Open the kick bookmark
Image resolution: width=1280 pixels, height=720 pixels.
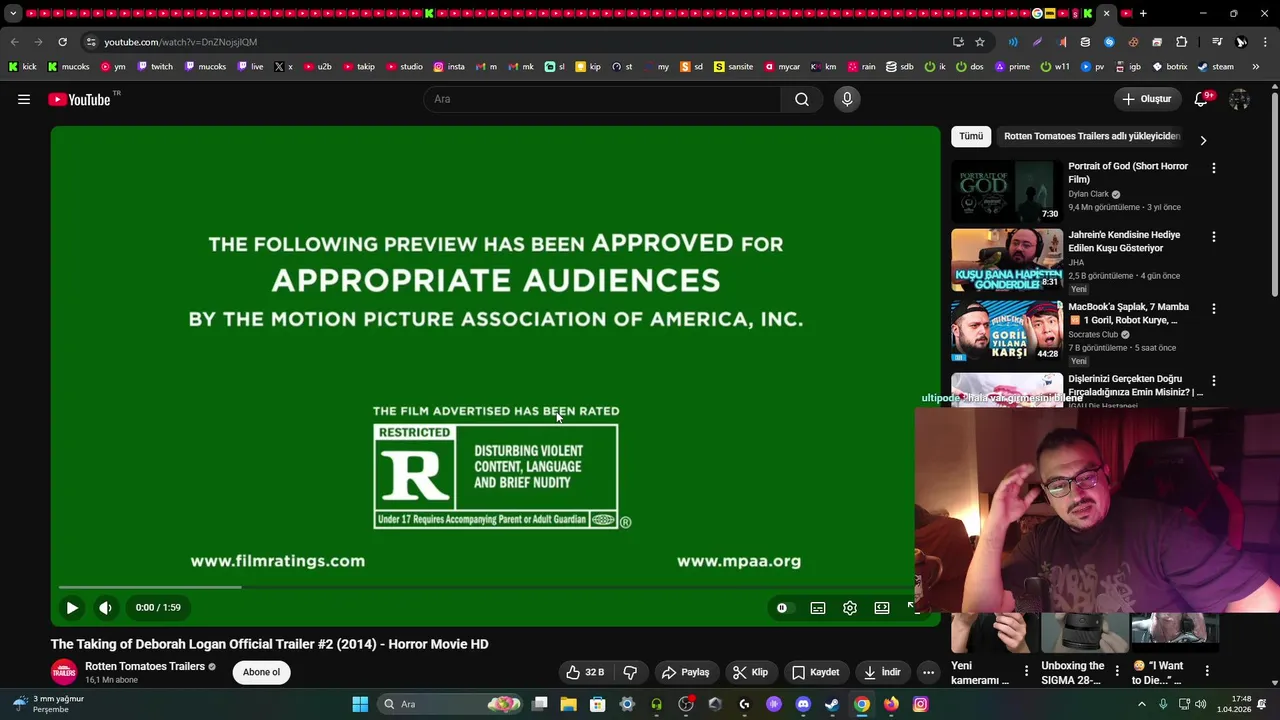click(x=22, y=67)
